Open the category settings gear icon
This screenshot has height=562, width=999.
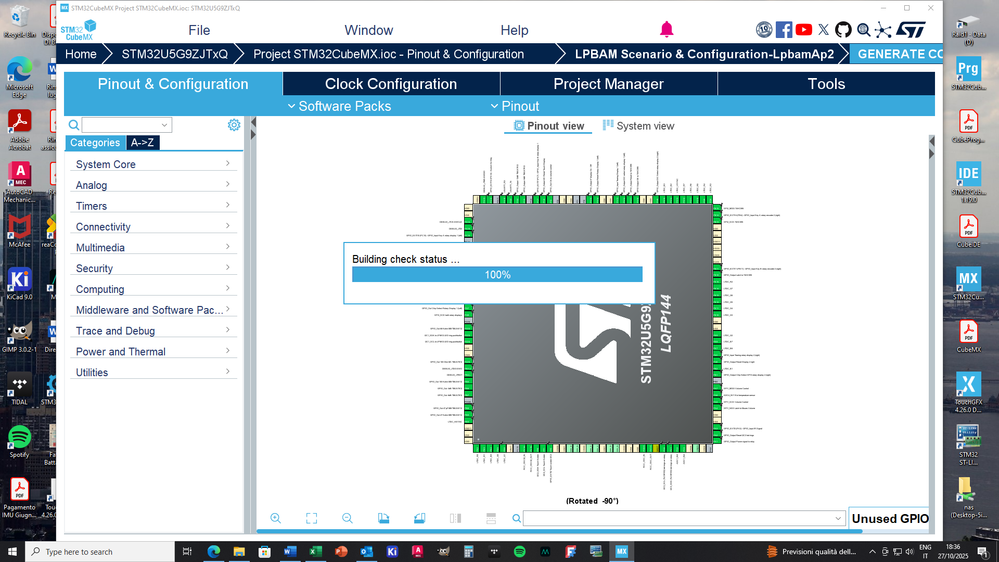[x=234, y=125]
